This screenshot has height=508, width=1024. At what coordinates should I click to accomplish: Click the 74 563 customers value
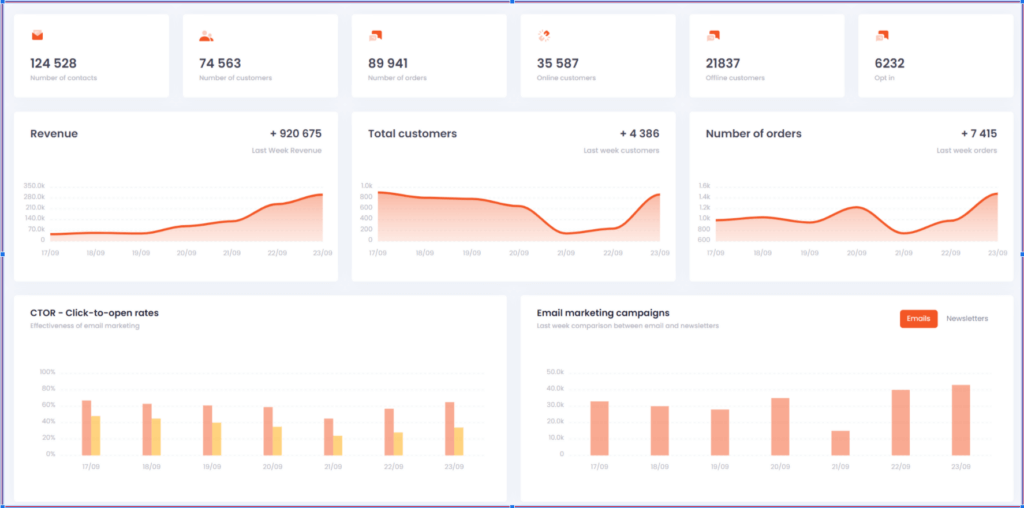coord(219,63)
